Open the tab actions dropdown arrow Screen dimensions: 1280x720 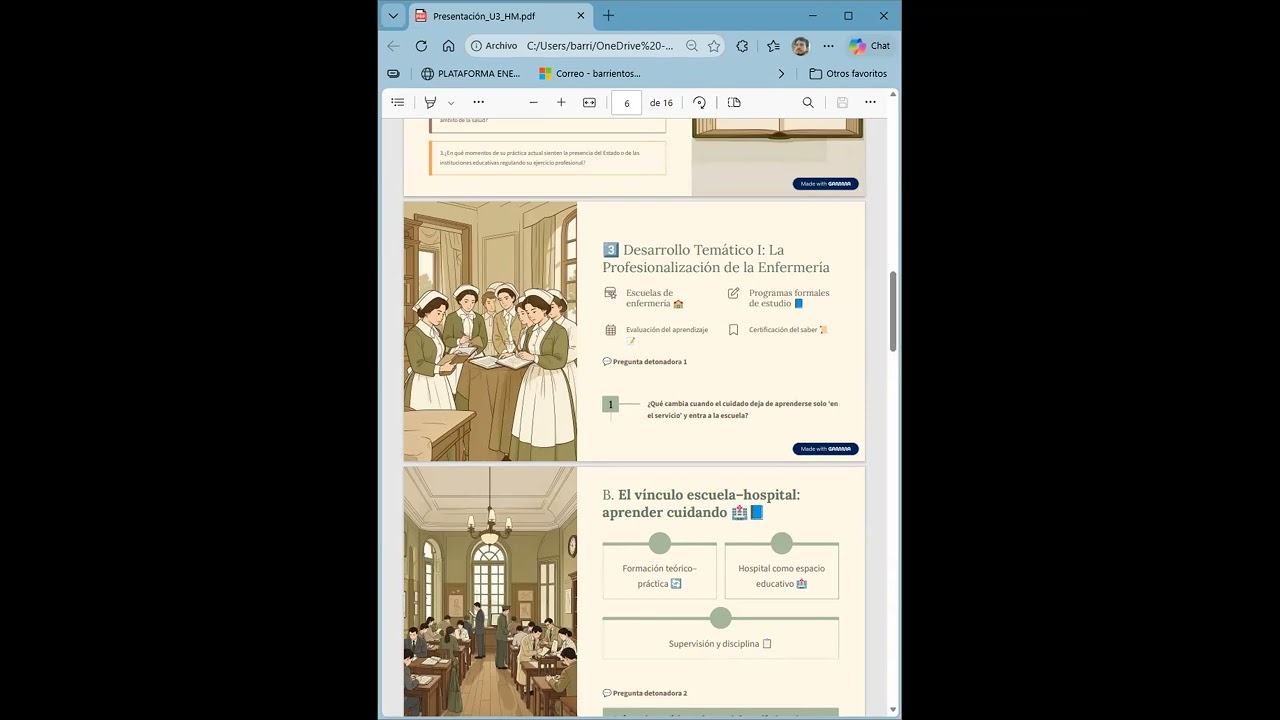coord(393,16)
